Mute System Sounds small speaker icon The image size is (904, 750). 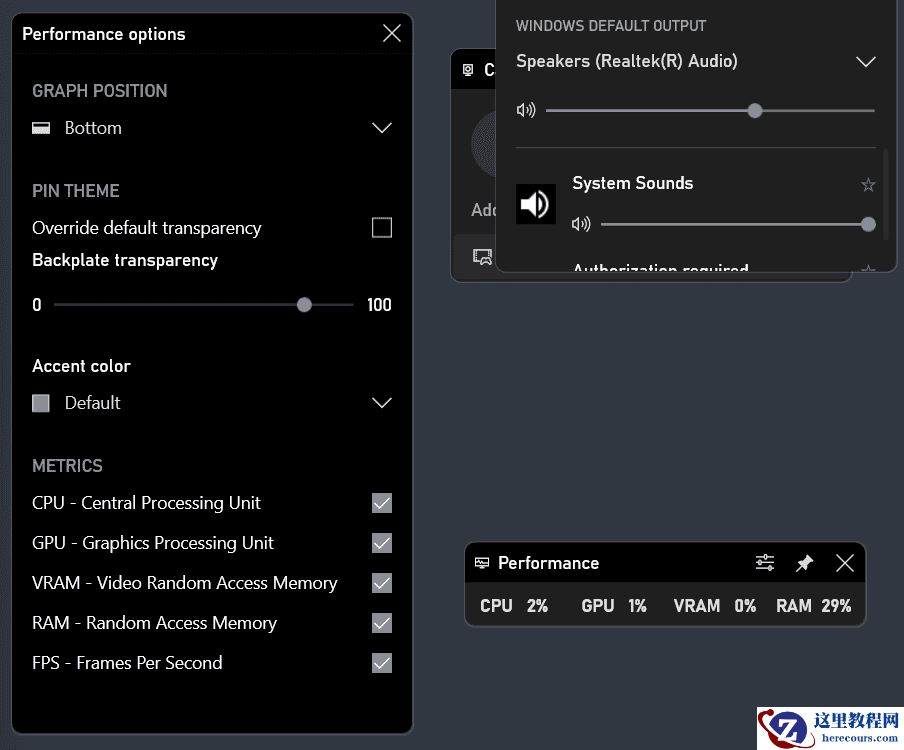click(x=581, y=224)
